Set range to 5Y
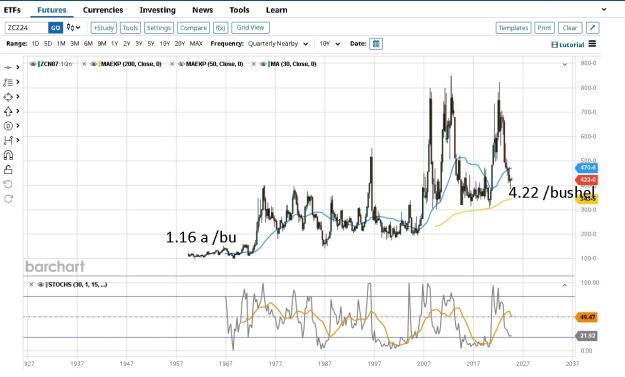The height and width of the screenshot is (377, 625). 151,44
